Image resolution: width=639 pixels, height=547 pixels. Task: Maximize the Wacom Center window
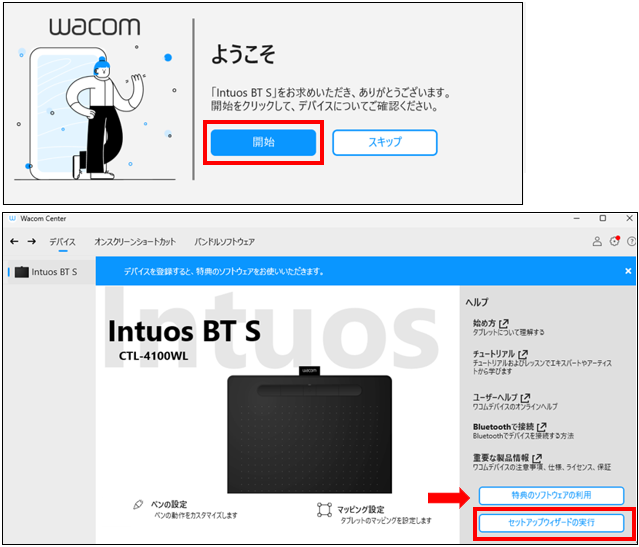click(x=603, y=218)
